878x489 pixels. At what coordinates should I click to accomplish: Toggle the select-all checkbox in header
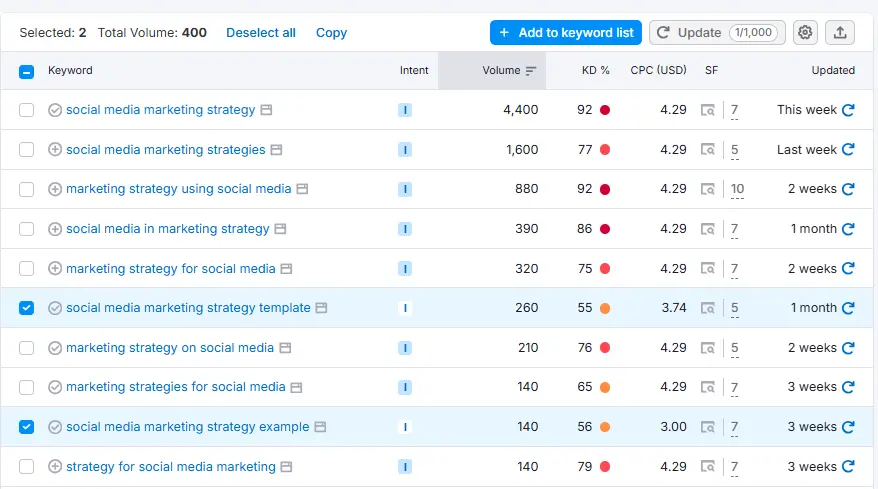tap(27, 71)
